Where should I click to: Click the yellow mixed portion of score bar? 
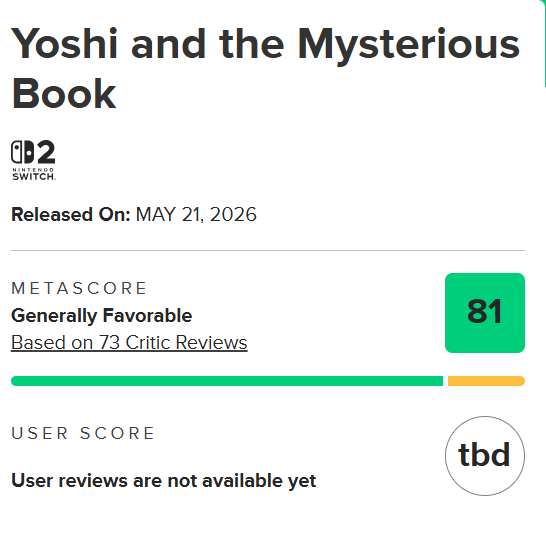point(486,381)
